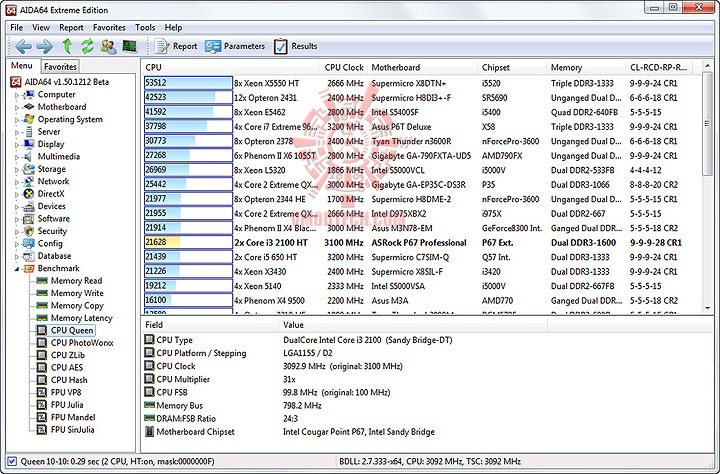Select the CPU PhotoWorxx benchmark
This screenshot has height=474, width=720.
pos(75,343)
